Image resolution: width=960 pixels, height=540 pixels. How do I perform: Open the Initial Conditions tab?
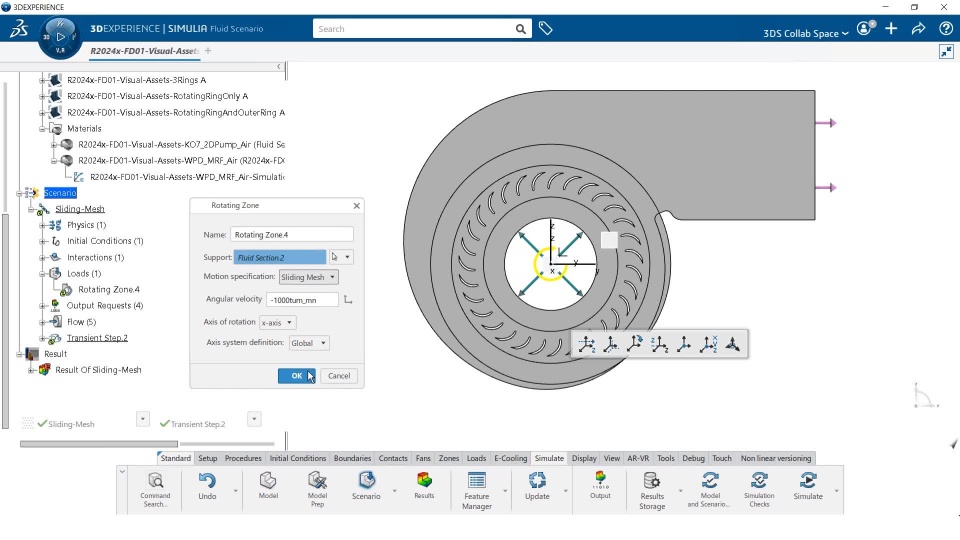[x=298, y=458]
